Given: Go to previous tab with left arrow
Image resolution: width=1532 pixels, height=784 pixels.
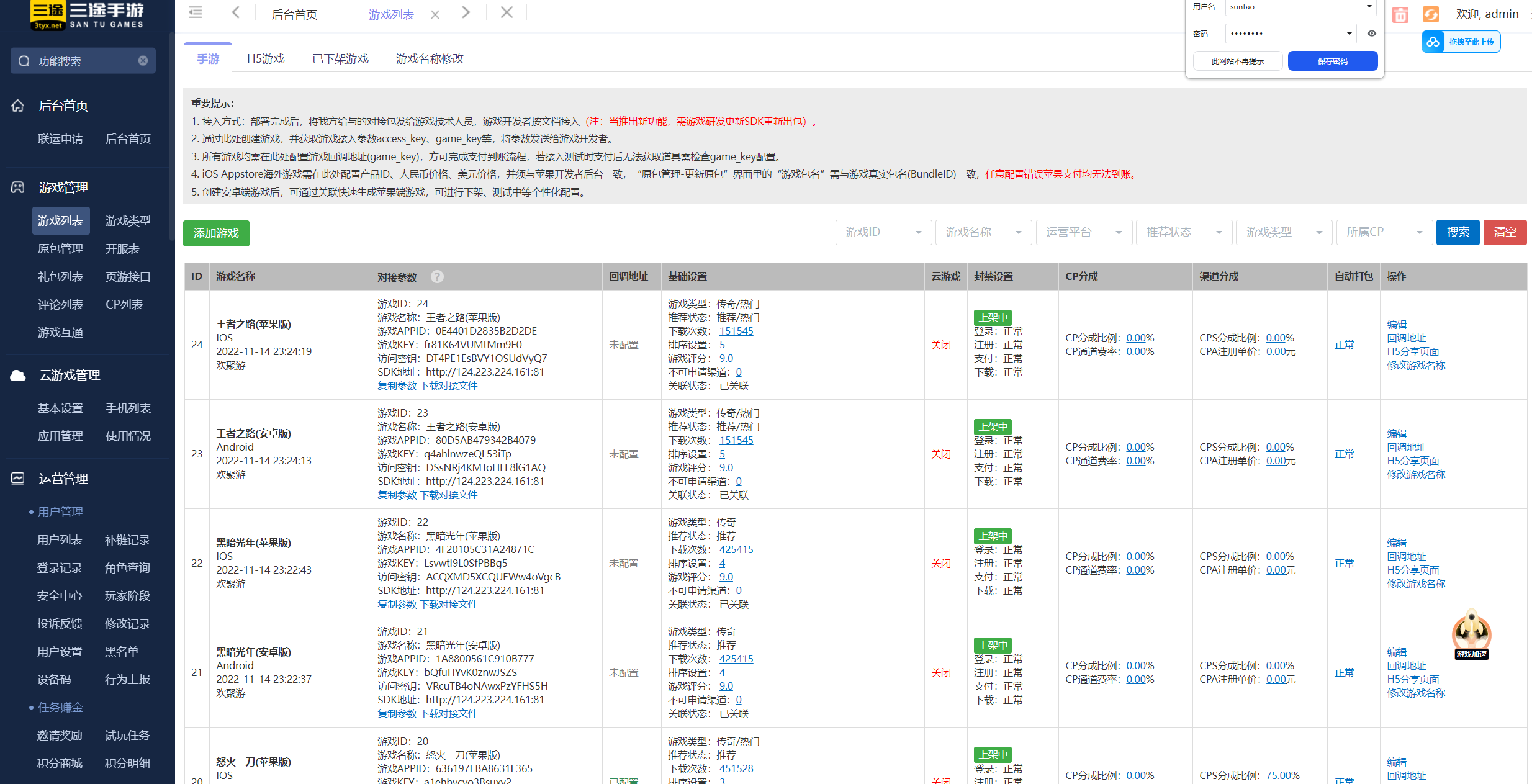Looking at the screenshot, I should [236, 12].
